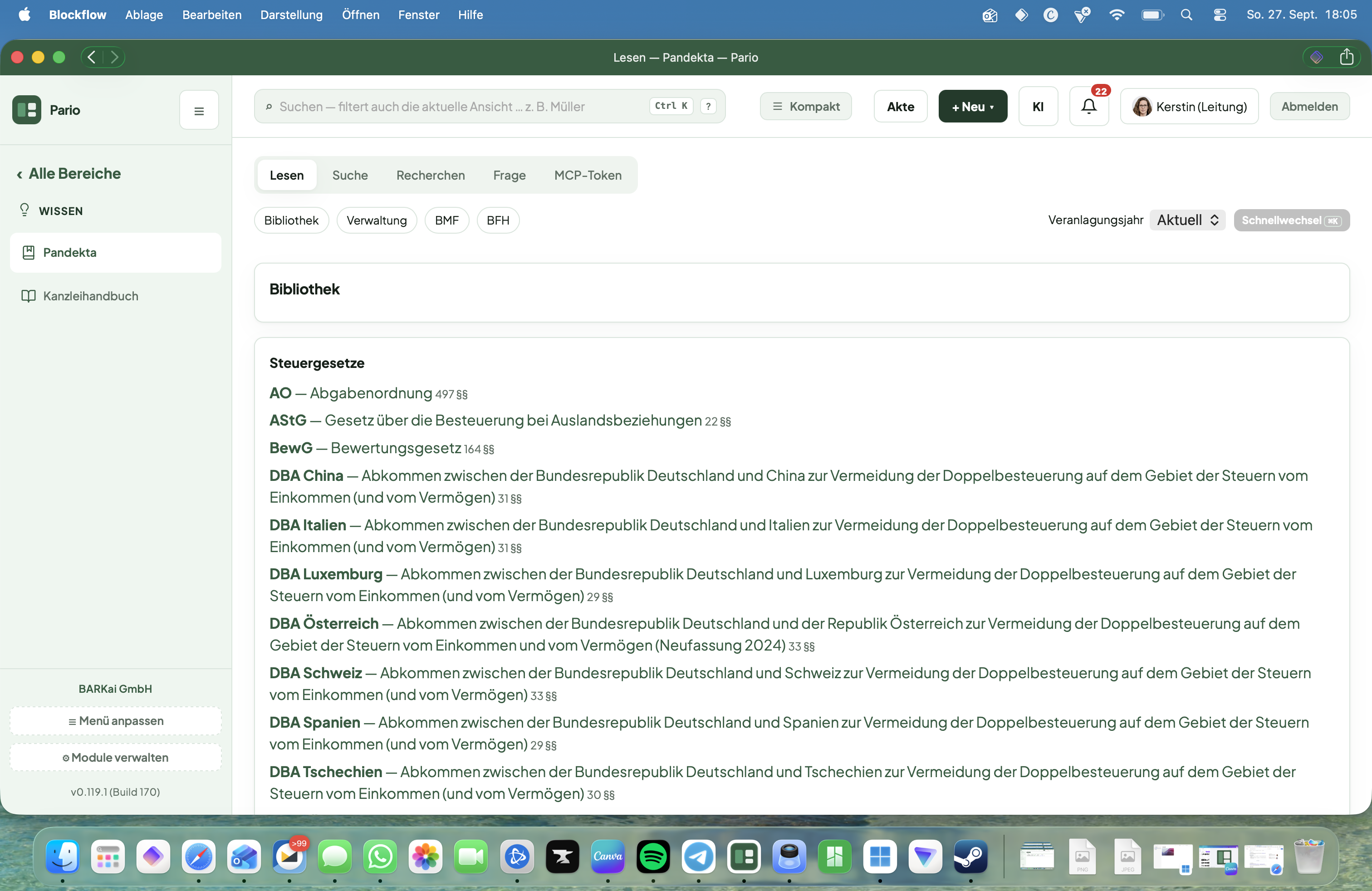Toggle the sidebar hamburger menu button

point(199,110)
